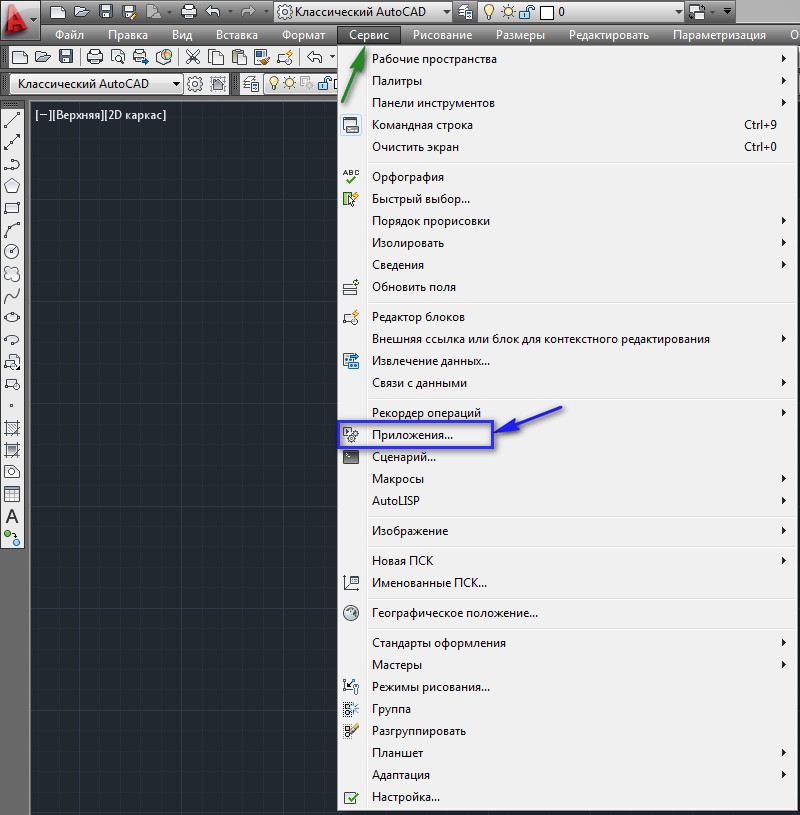Select the Hatch tool
The image size is (800, 815).
tap(12, 428)
